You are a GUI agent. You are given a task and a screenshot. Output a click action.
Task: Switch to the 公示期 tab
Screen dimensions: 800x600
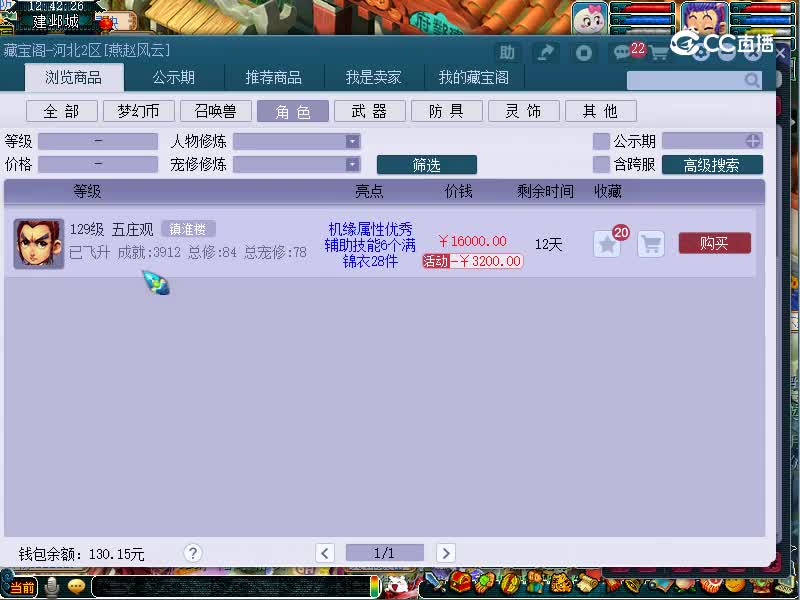coord(173,78)
